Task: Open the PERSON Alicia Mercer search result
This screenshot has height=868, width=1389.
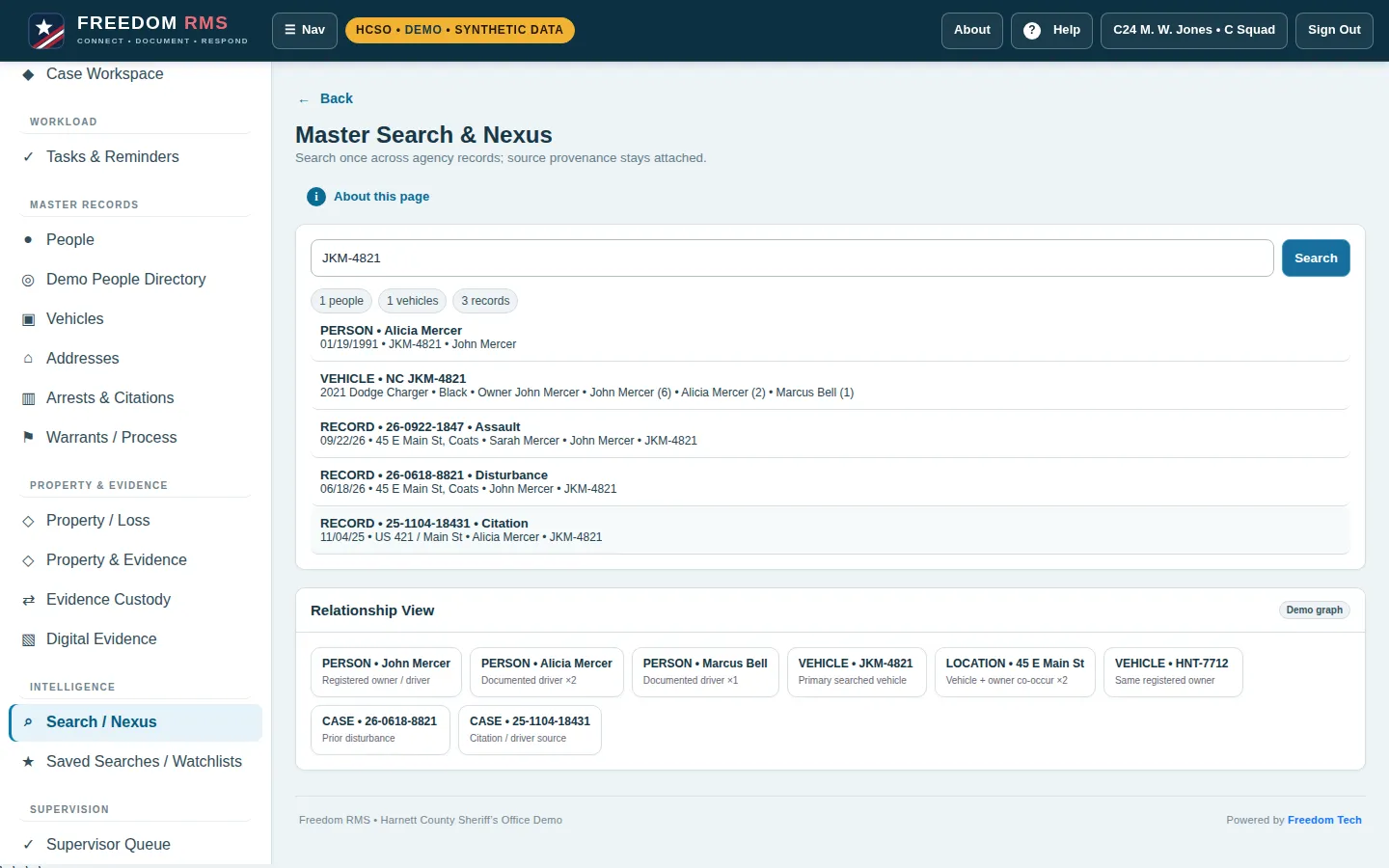Action: tap(831, 338)
